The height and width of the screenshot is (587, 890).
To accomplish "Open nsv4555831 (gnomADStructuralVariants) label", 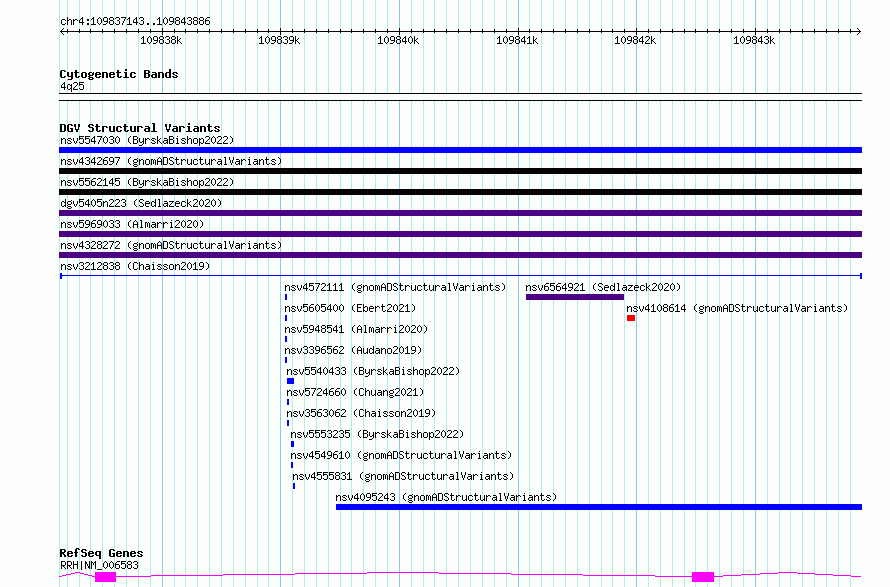I will pyautogui.click(x=403, y=476).
